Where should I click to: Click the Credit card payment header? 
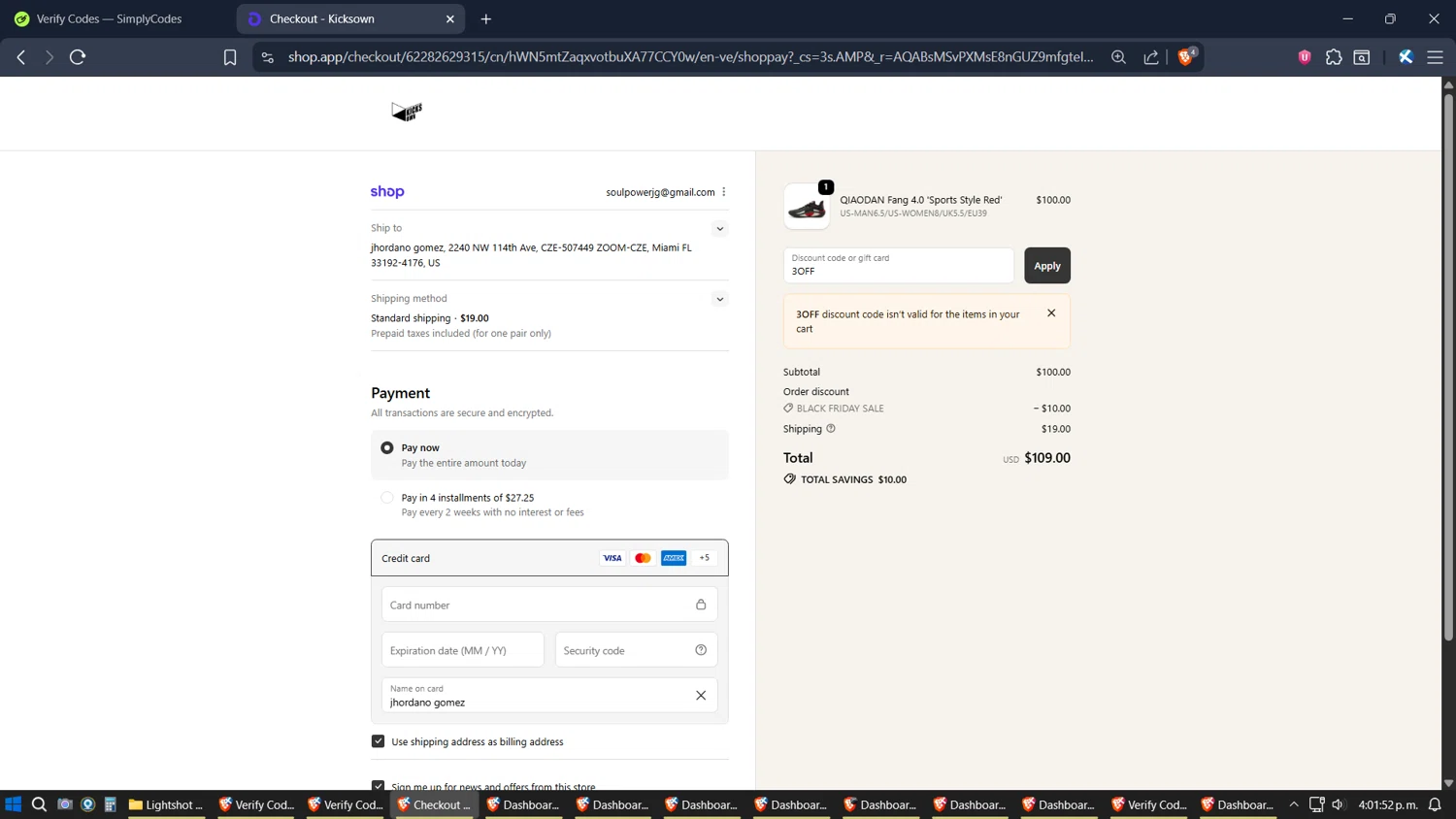(549, 558)
